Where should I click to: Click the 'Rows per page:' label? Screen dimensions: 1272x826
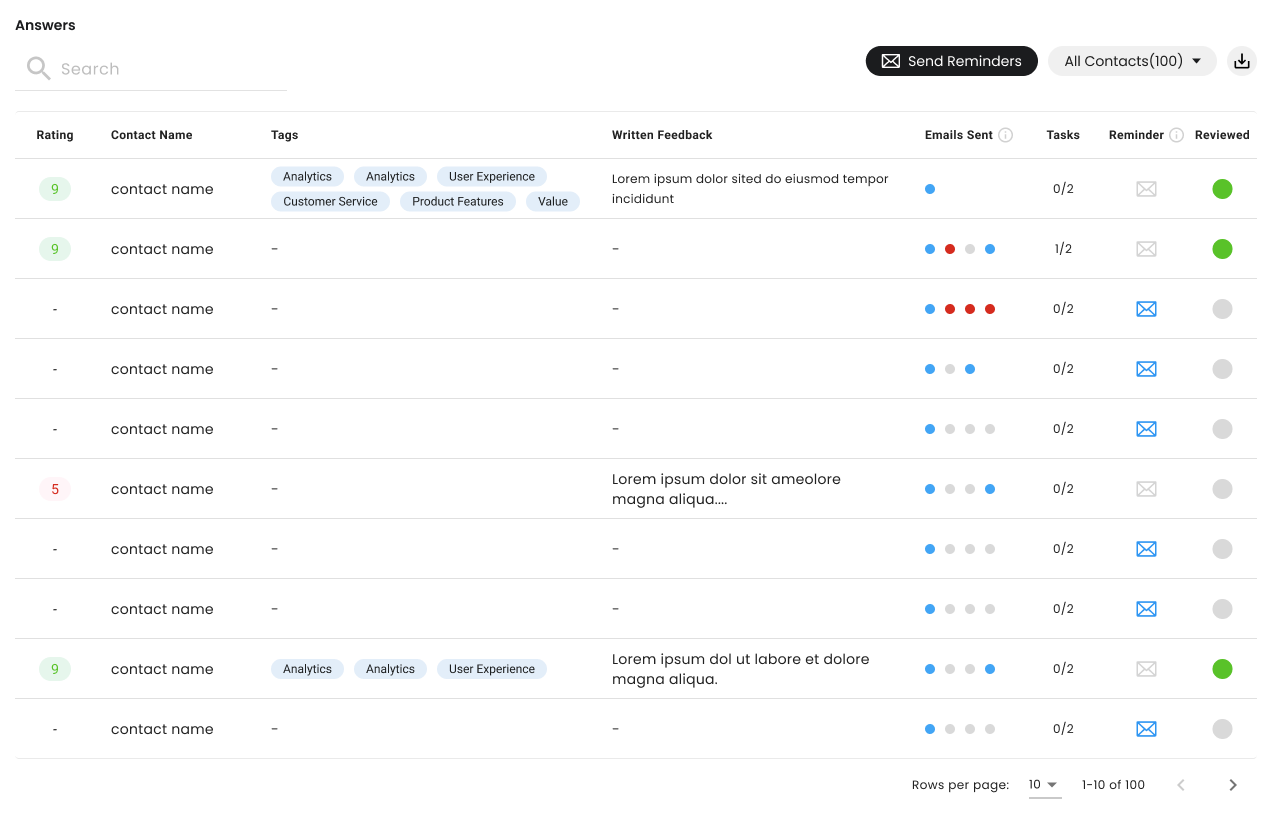click(960, 785)
